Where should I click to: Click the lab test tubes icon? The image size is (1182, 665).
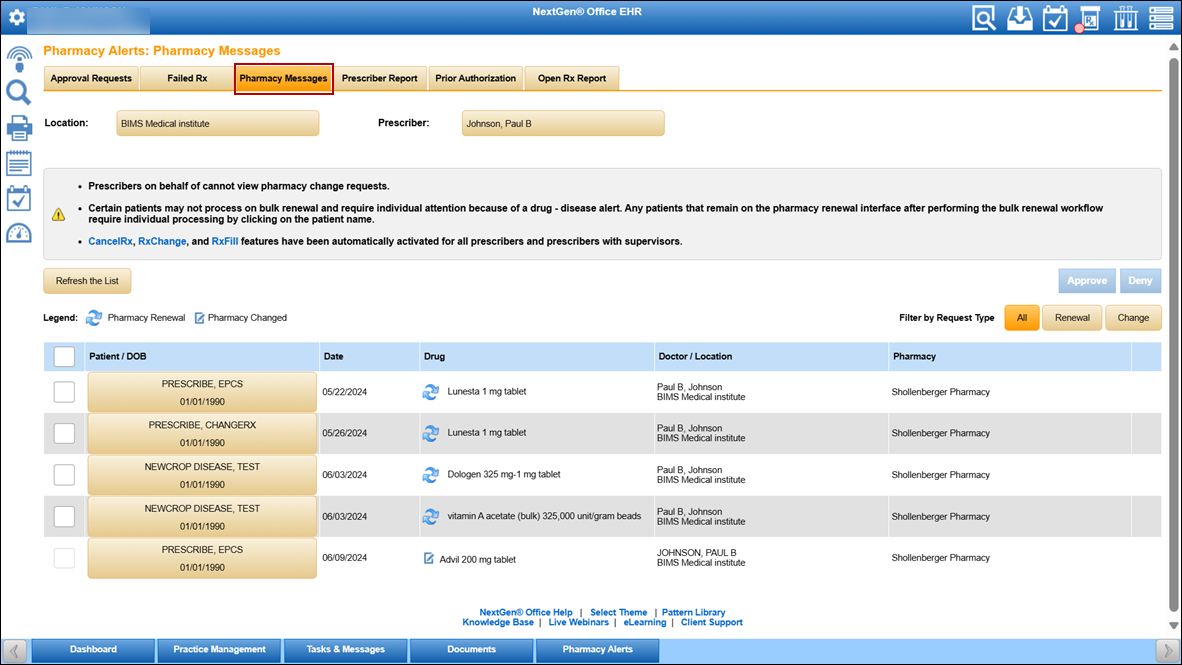1126,19
